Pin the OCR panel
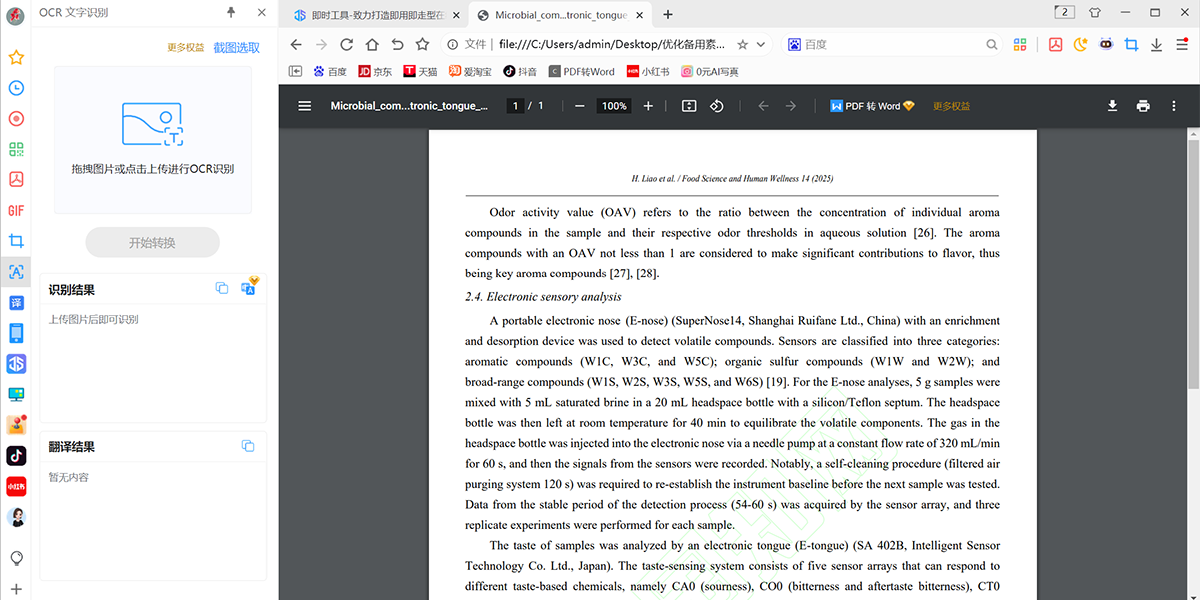The image size is (1200, 600). [x=232, y=12]
